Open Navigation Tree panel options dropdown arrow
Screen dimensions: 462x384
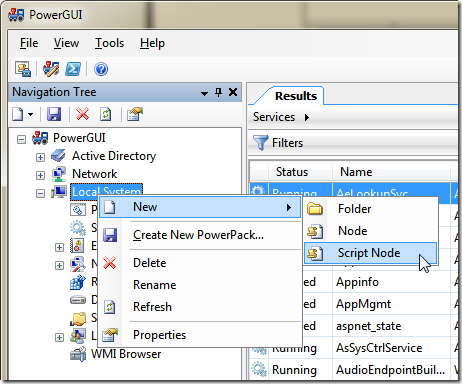tap(204, 93)
